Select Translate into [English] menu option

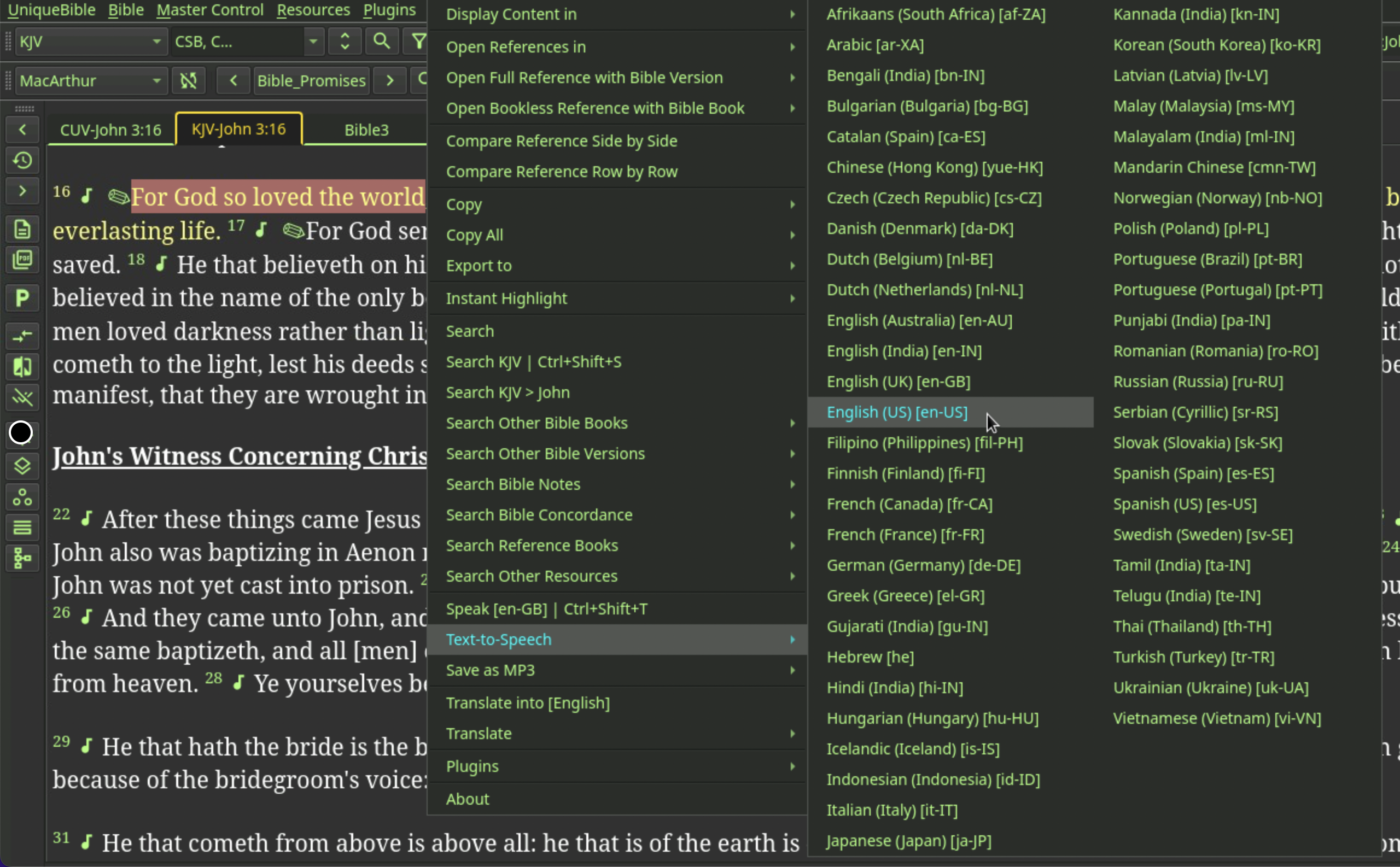(x=528, y=702)
